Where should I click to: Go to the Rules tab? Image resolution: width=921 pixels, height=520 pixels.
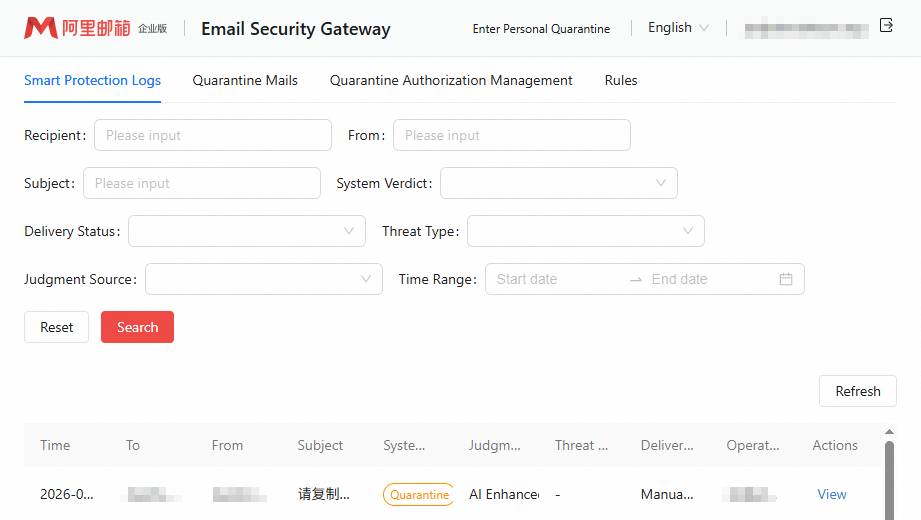point(621,80)
